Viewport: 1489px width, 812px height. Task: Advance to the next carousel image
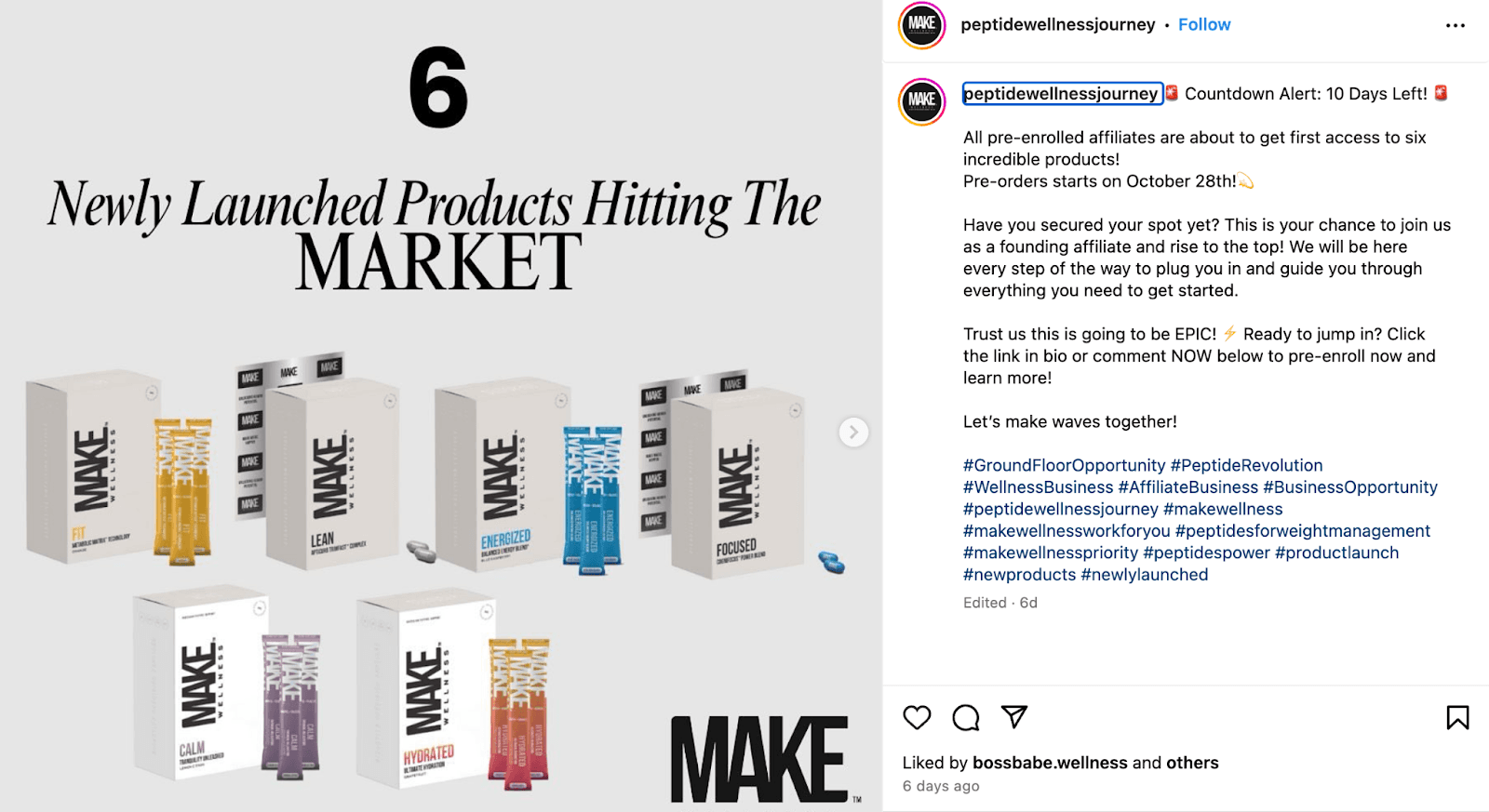pos(852,432)
